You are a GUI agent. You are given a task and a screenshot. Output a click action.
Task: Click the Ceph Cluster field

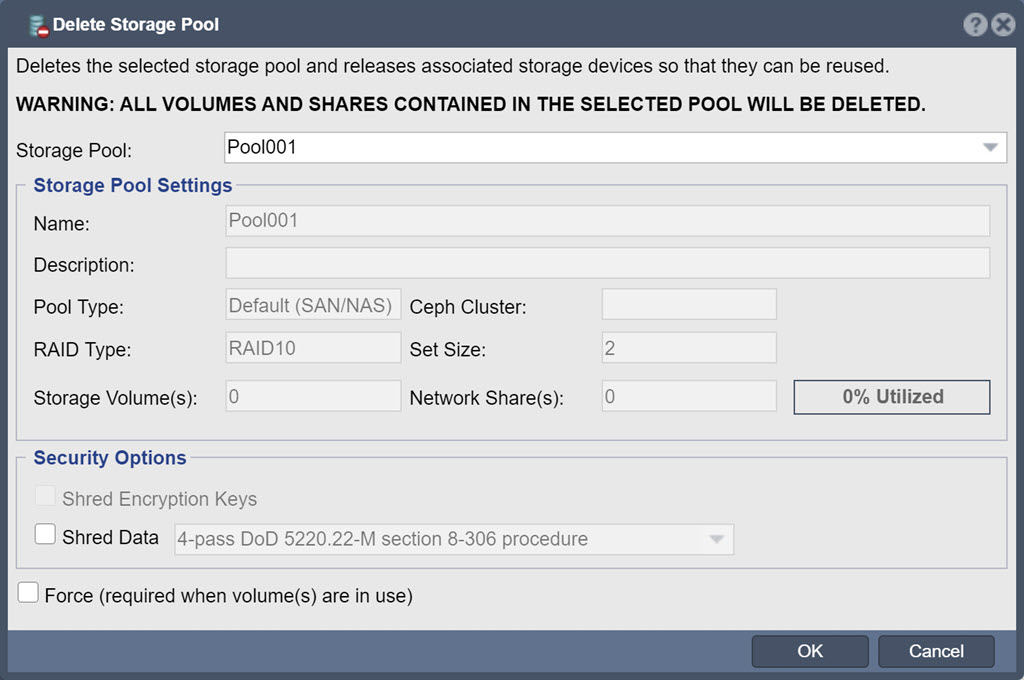coord(689,304)
